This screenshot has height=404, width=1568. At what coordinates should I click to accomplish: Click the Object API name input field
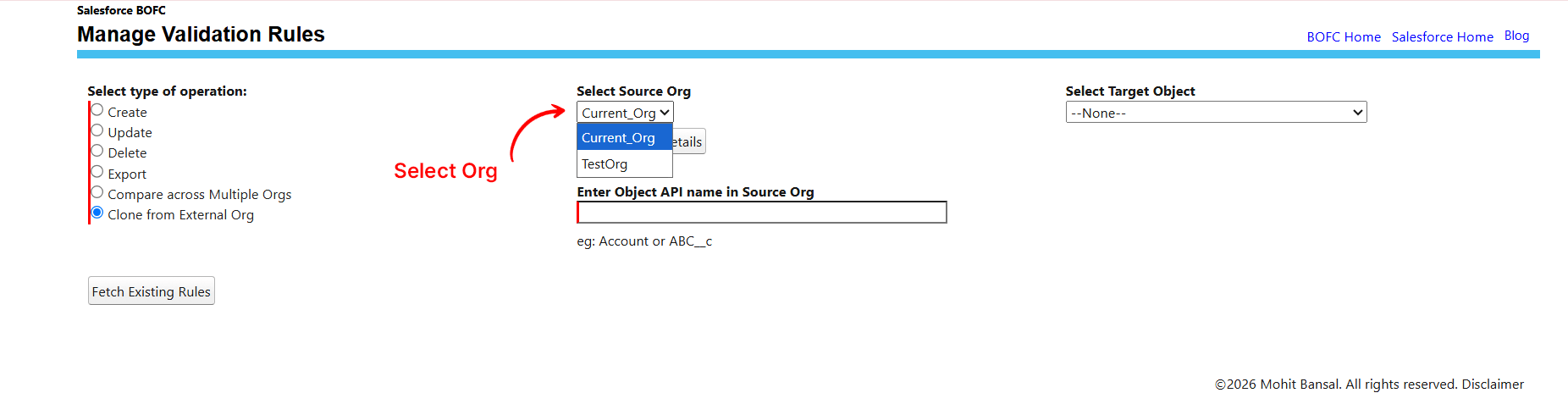(x=762, y=213)
